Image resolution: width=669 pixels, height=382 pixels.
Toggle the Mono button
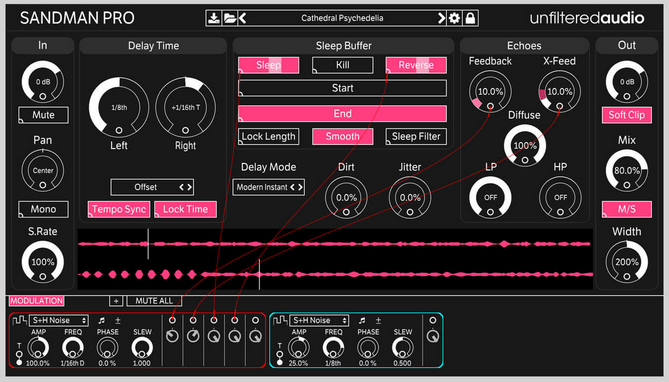pyautogui.click(x=43, y=210)
